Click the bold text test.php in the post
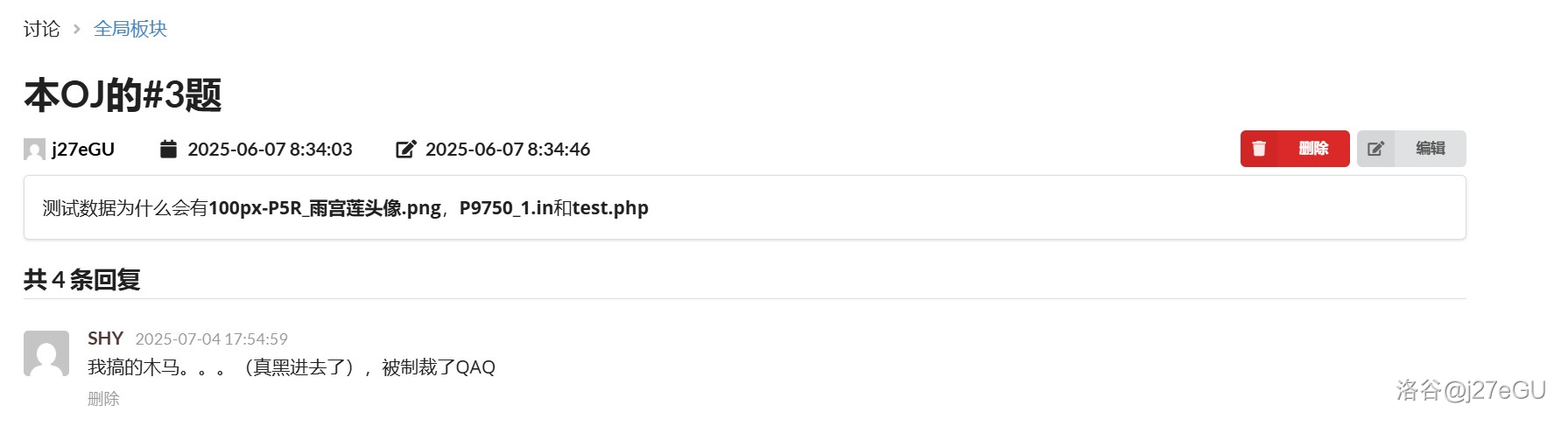Screen dimensions: 1568x426 click(x=610, y=208)
